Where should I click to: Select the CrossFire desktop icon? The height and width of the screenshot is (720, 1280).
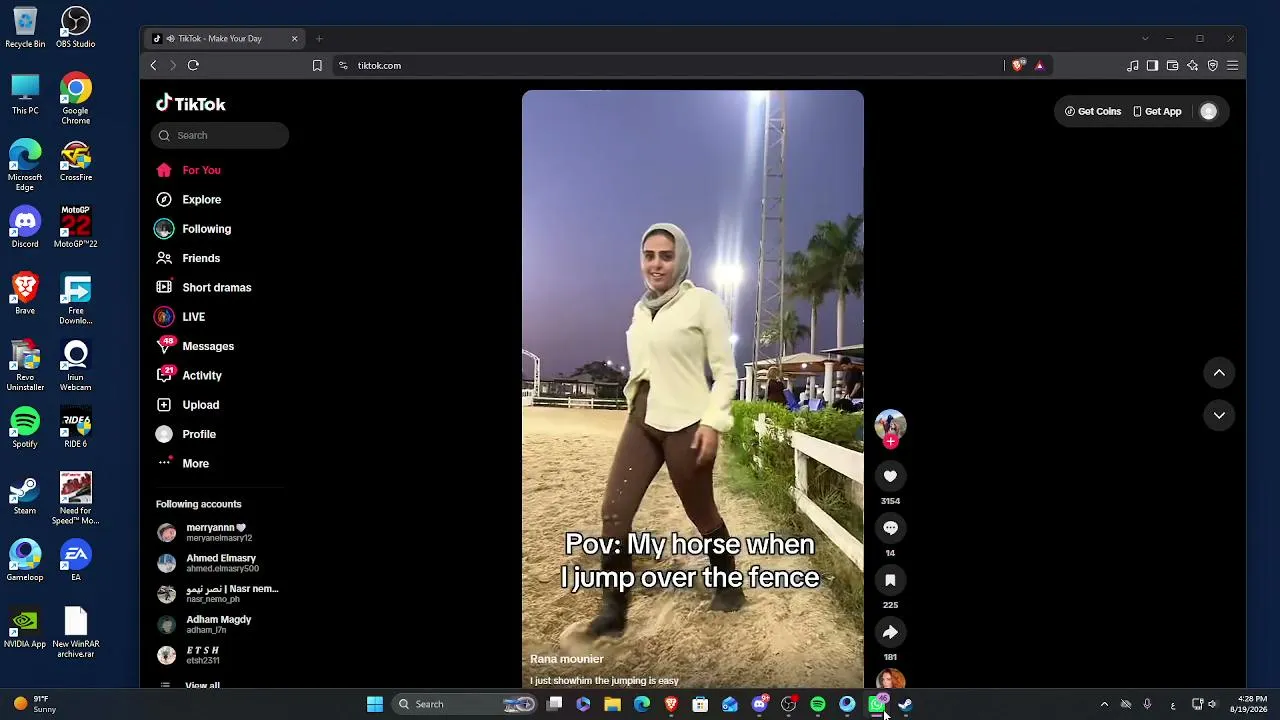tap(76, 161)
